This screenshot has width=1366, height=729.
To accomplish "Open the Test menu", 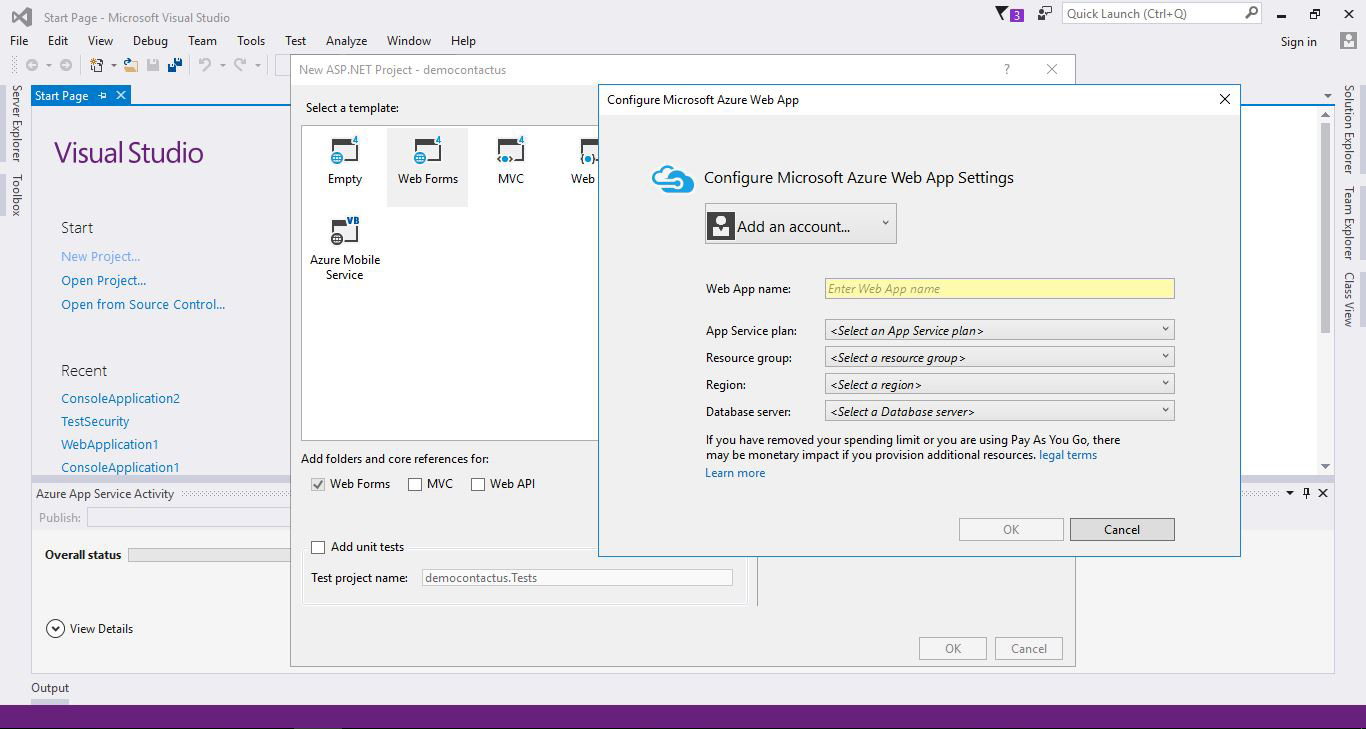I will point(295,41).
